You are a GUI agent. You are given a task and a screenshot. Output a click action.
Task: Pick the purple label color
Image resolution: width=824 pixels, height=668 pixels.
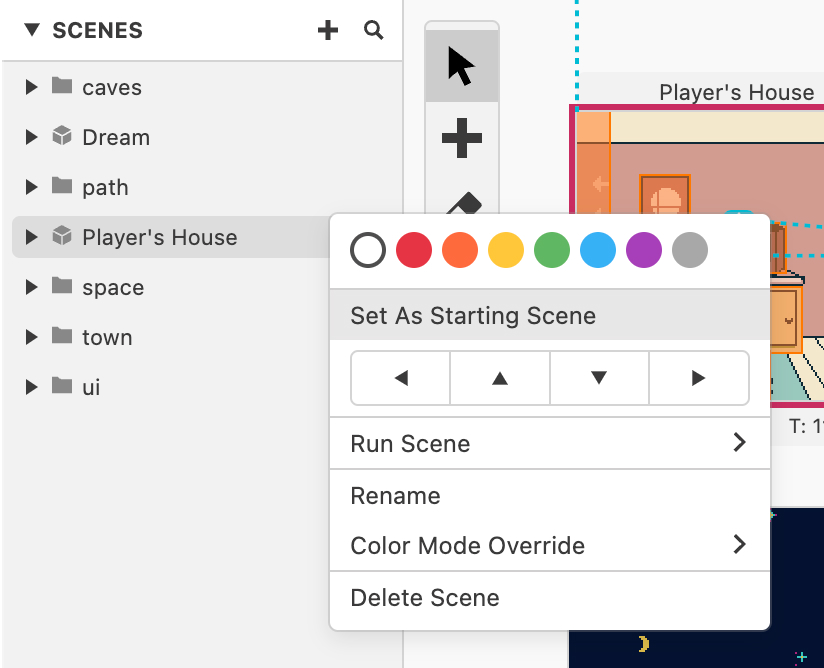click(644, 250)
